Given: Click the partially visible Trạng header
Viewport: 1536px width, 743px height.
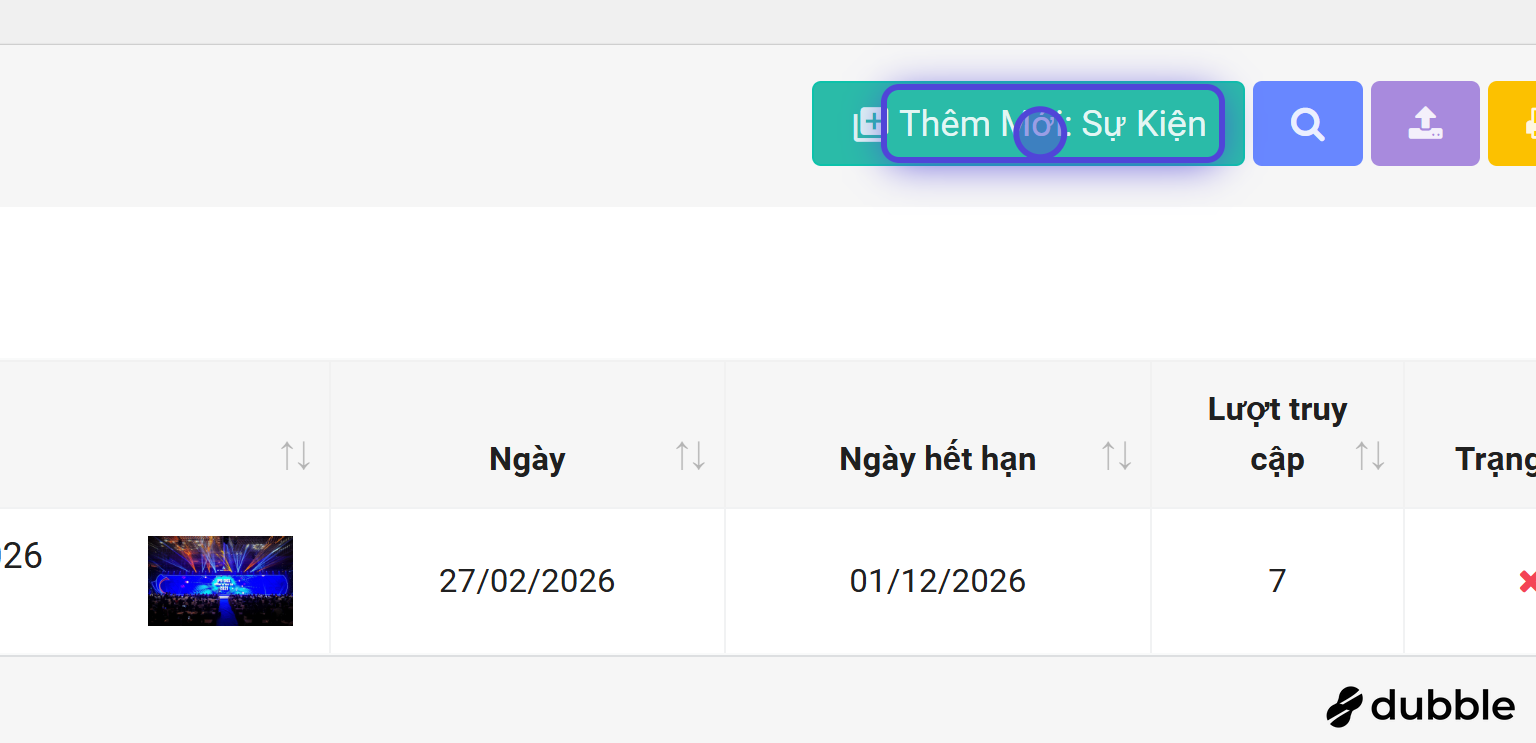Looking at the screenshot, I should pos(1495,459).
